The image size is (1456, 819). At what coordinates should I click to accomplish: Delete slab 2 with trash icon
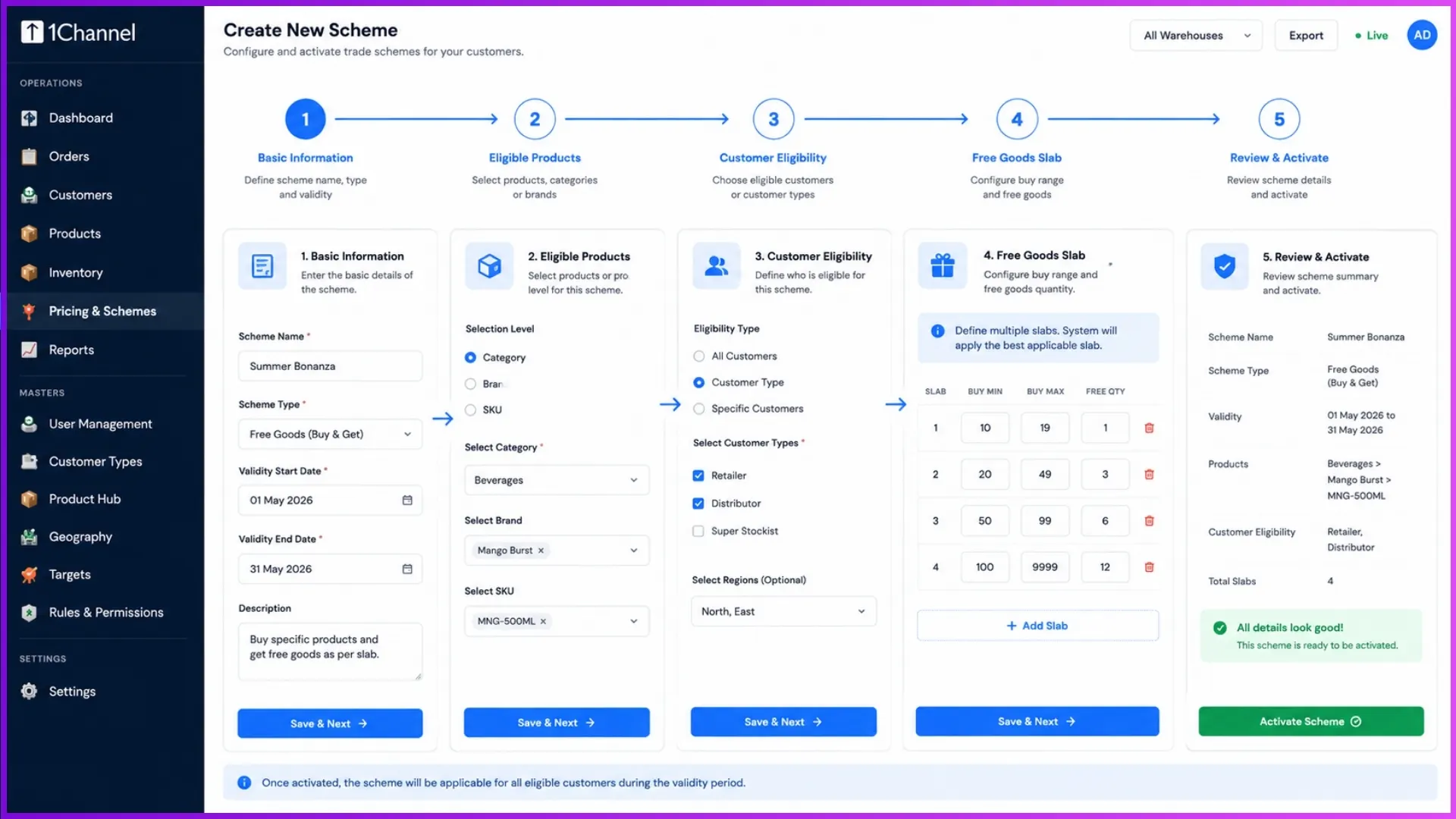click(1149, 474)
